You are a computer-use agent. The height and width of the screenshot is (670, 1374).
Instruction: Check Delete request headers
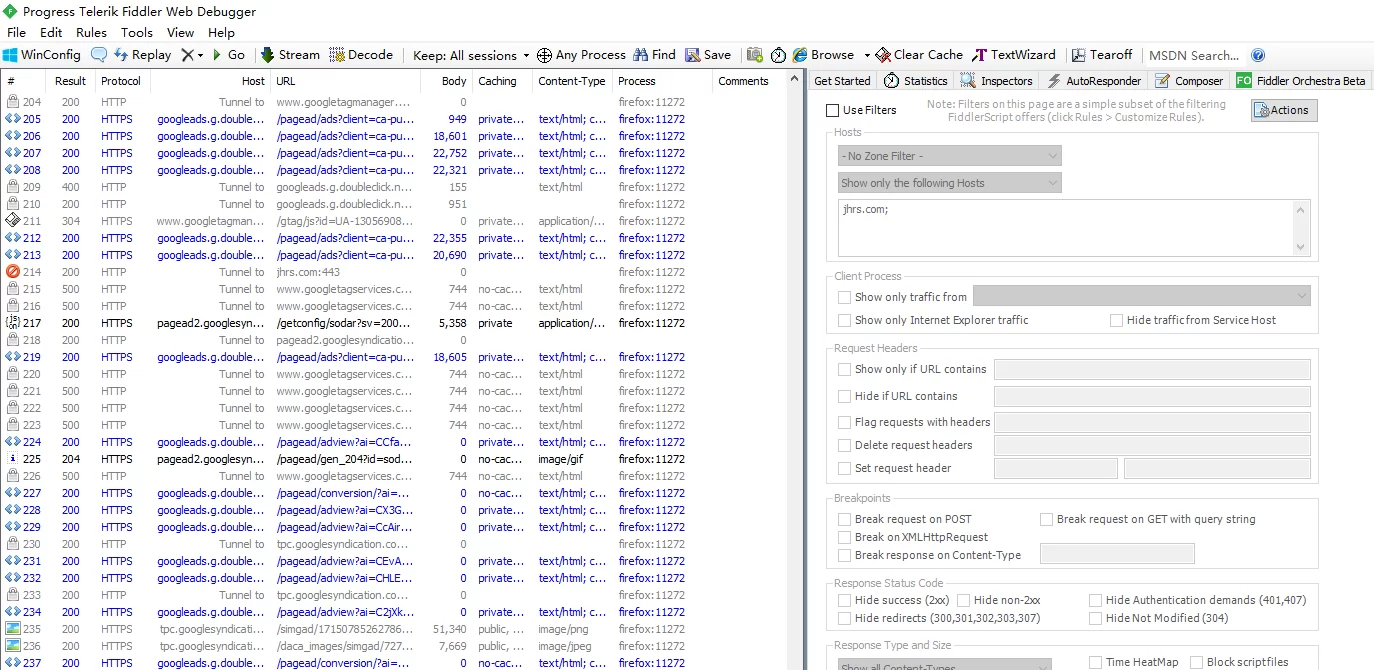[x=845, y=445]
